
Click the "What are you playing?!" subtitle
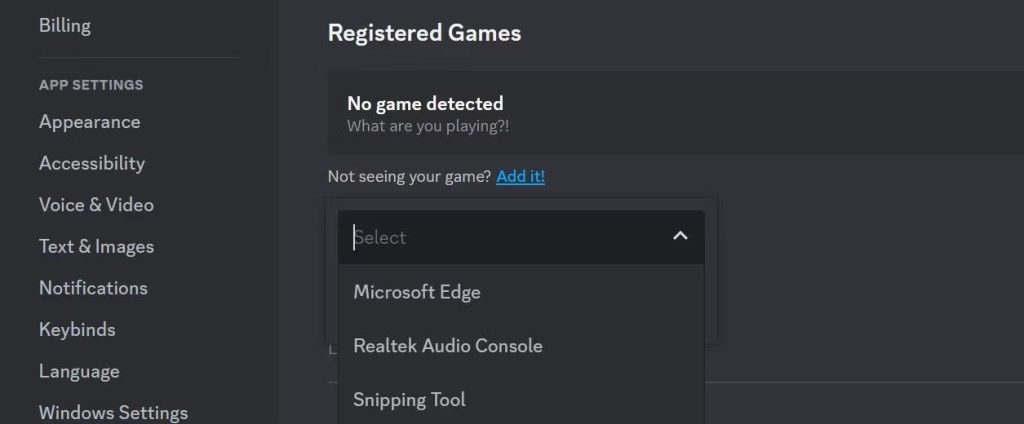point(428,126)
